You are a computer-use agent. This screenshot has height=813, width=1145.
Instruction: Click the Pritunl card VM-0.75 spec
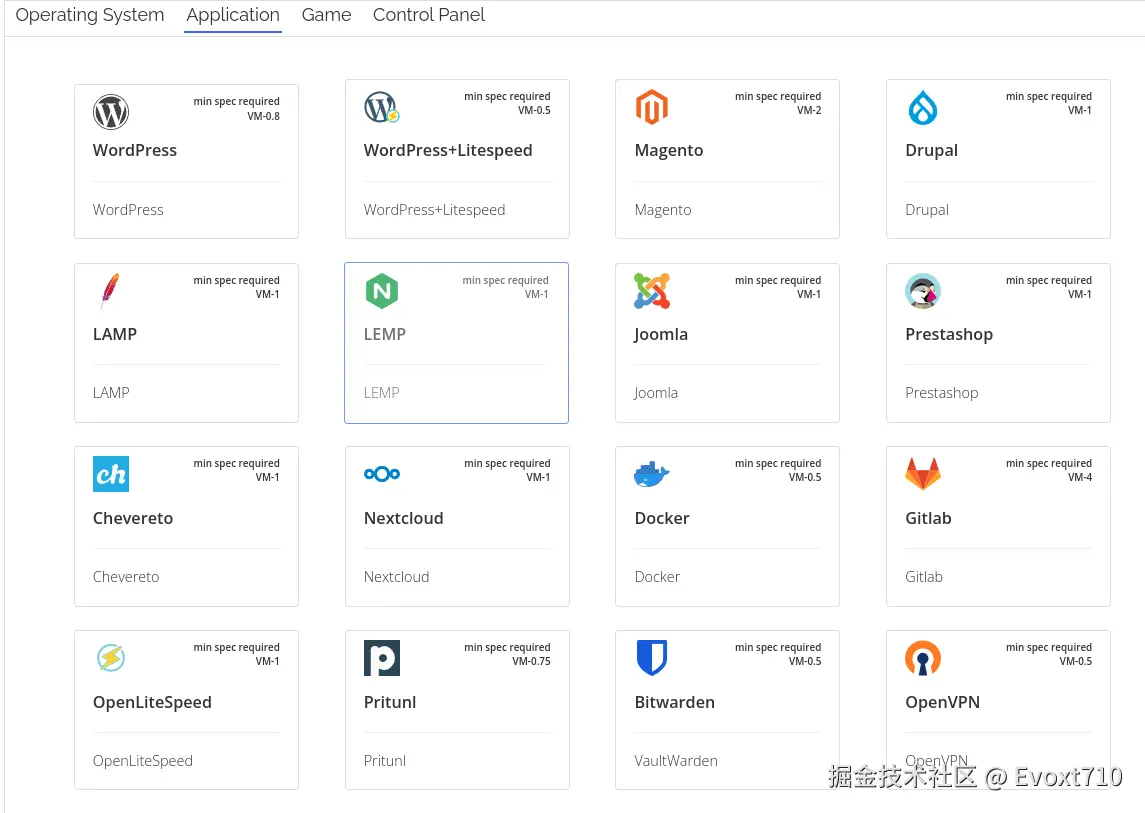click(532, 661)
